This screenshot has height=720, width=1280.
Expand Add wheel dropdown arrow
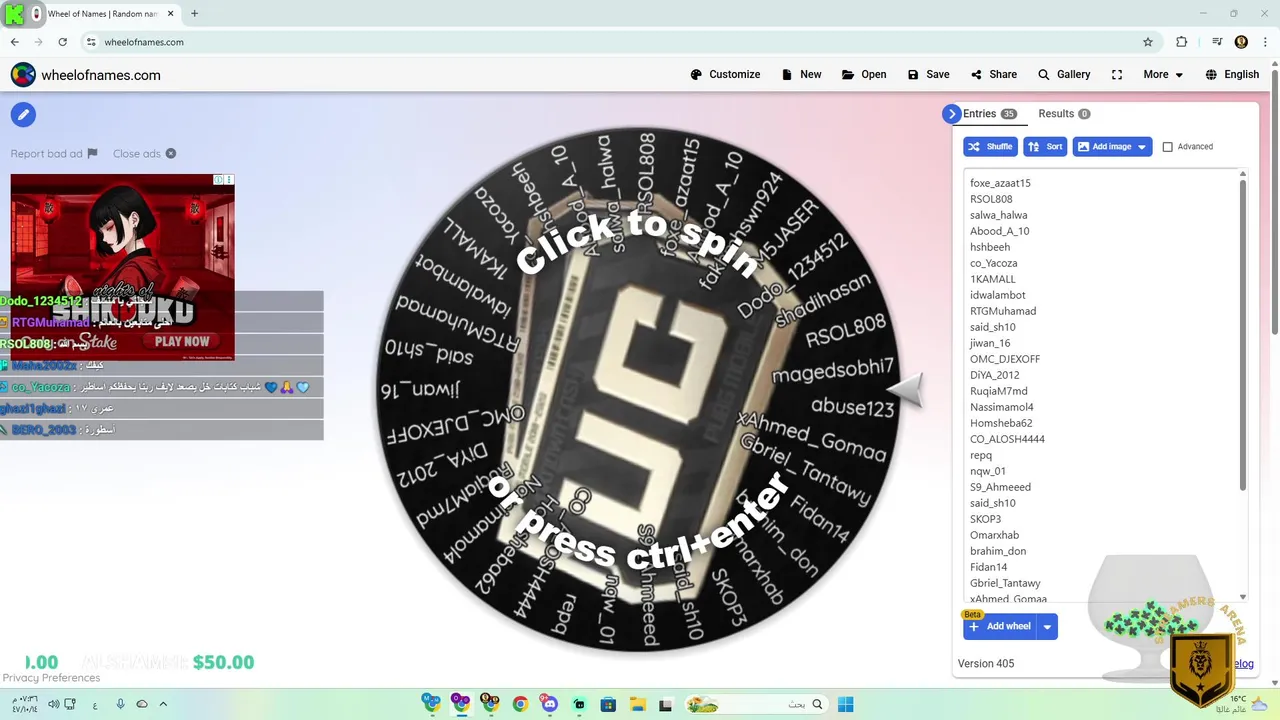click(1047, 627)
